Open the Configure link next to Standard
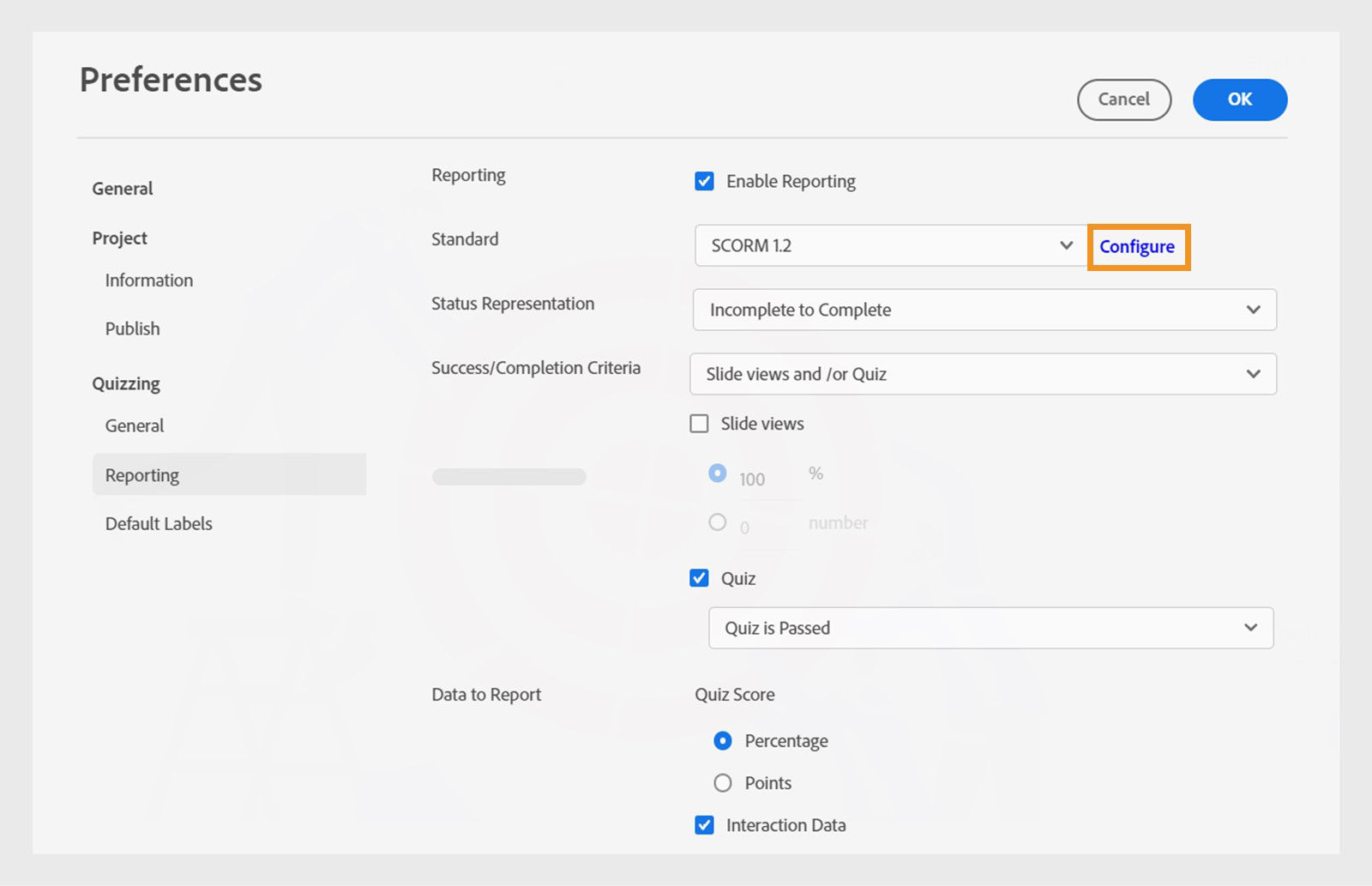The height and width of the screenshot is (886, 1372). pyautogui.click(x=1137, y=247)
